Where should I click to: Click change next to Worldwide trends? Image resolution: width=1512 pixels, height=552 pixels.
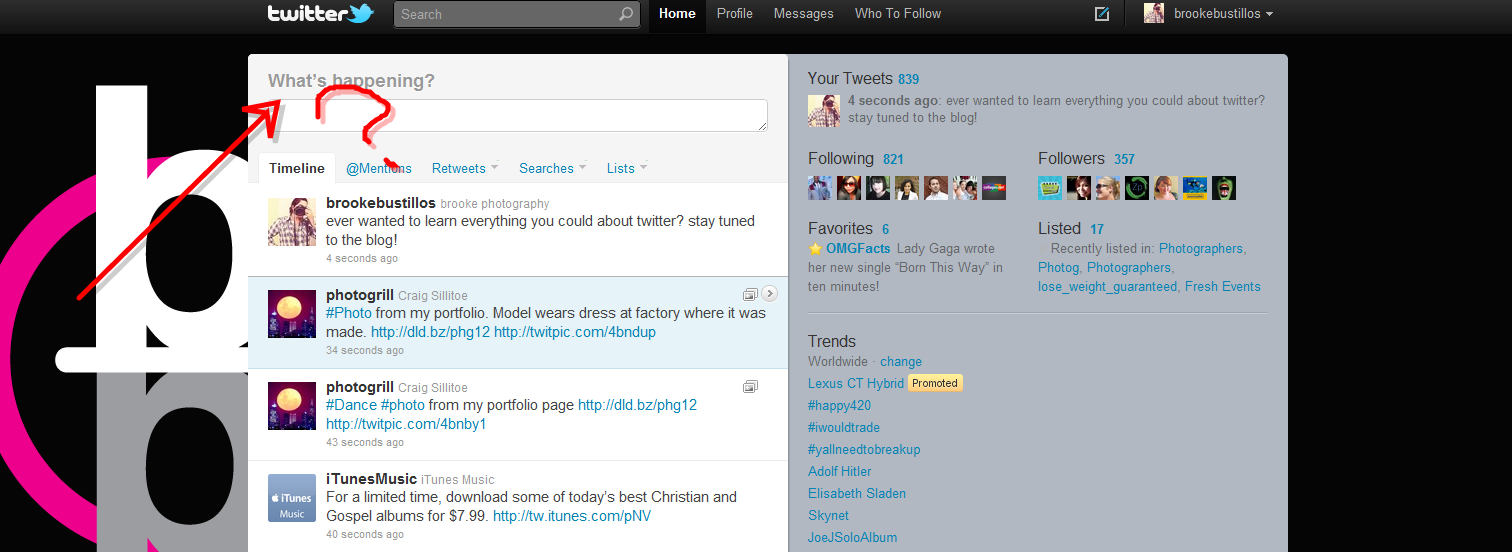901,362
